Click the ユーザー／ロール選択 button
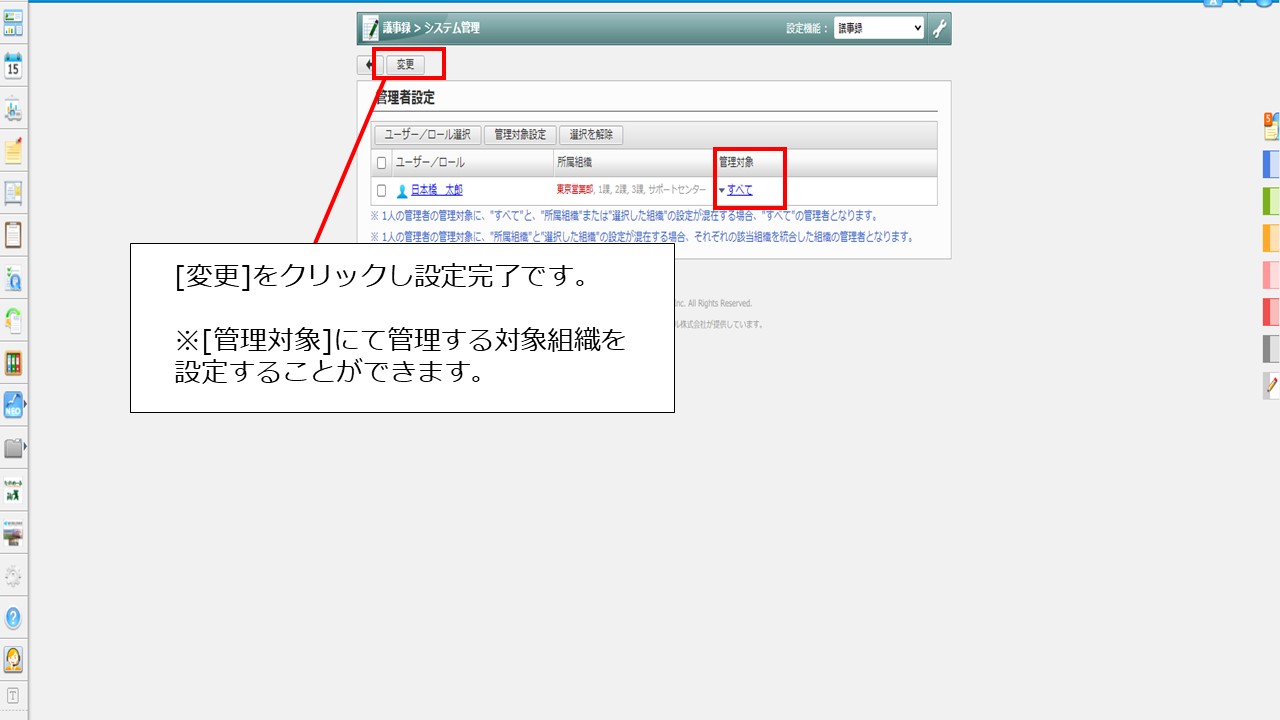This screenshot has width=1280, height=720. pos(428,135)
